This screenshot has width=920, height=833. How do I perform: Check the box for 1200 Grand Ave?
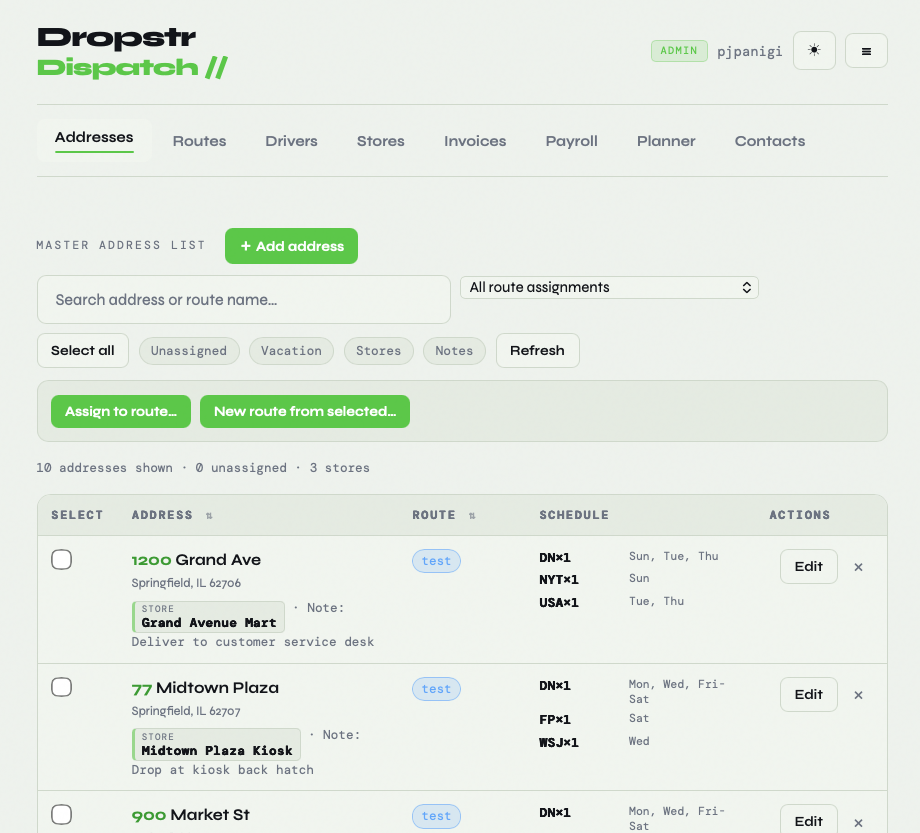62,560
